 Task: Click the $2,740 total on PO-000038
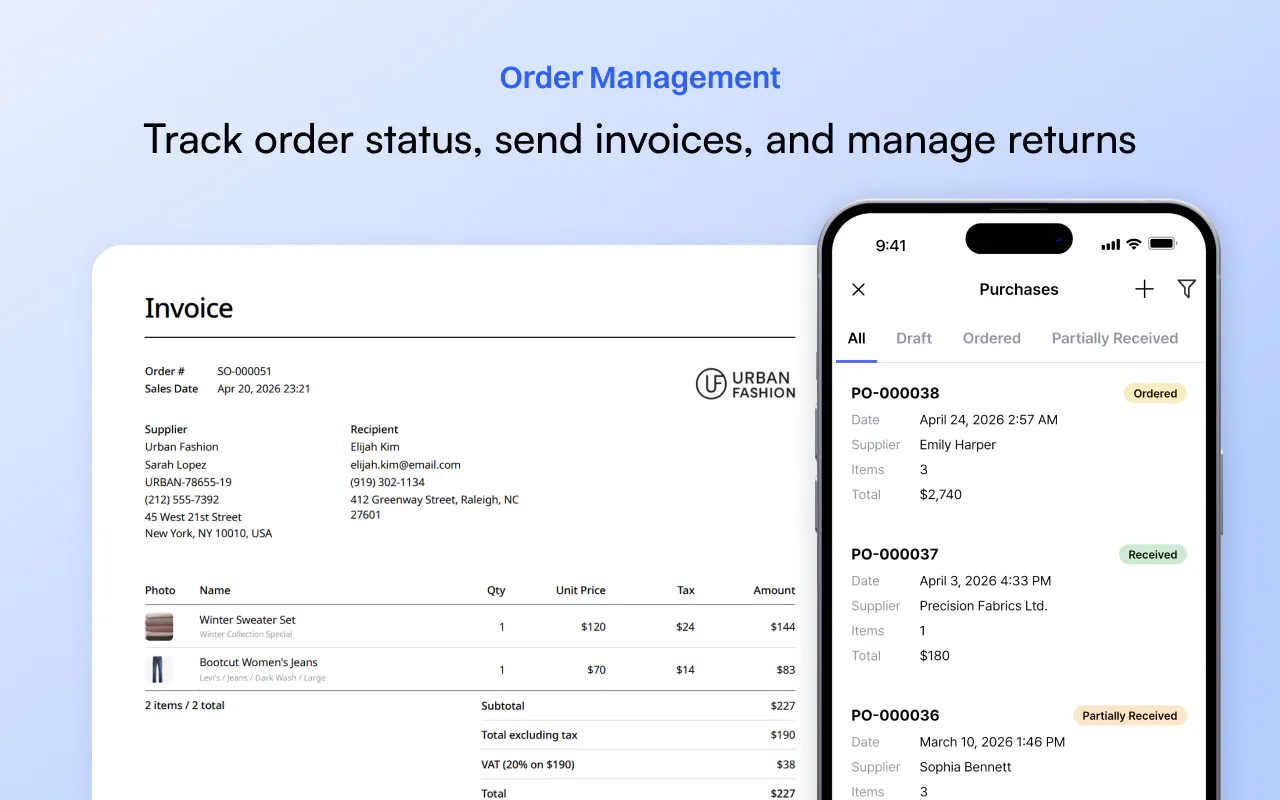click(941, 494)
